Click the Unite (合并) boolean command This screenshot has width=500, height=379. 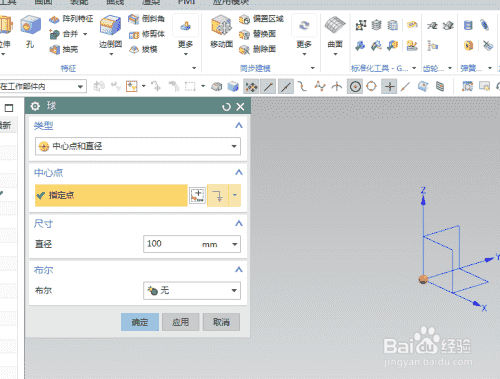click(x=64, y=34)
